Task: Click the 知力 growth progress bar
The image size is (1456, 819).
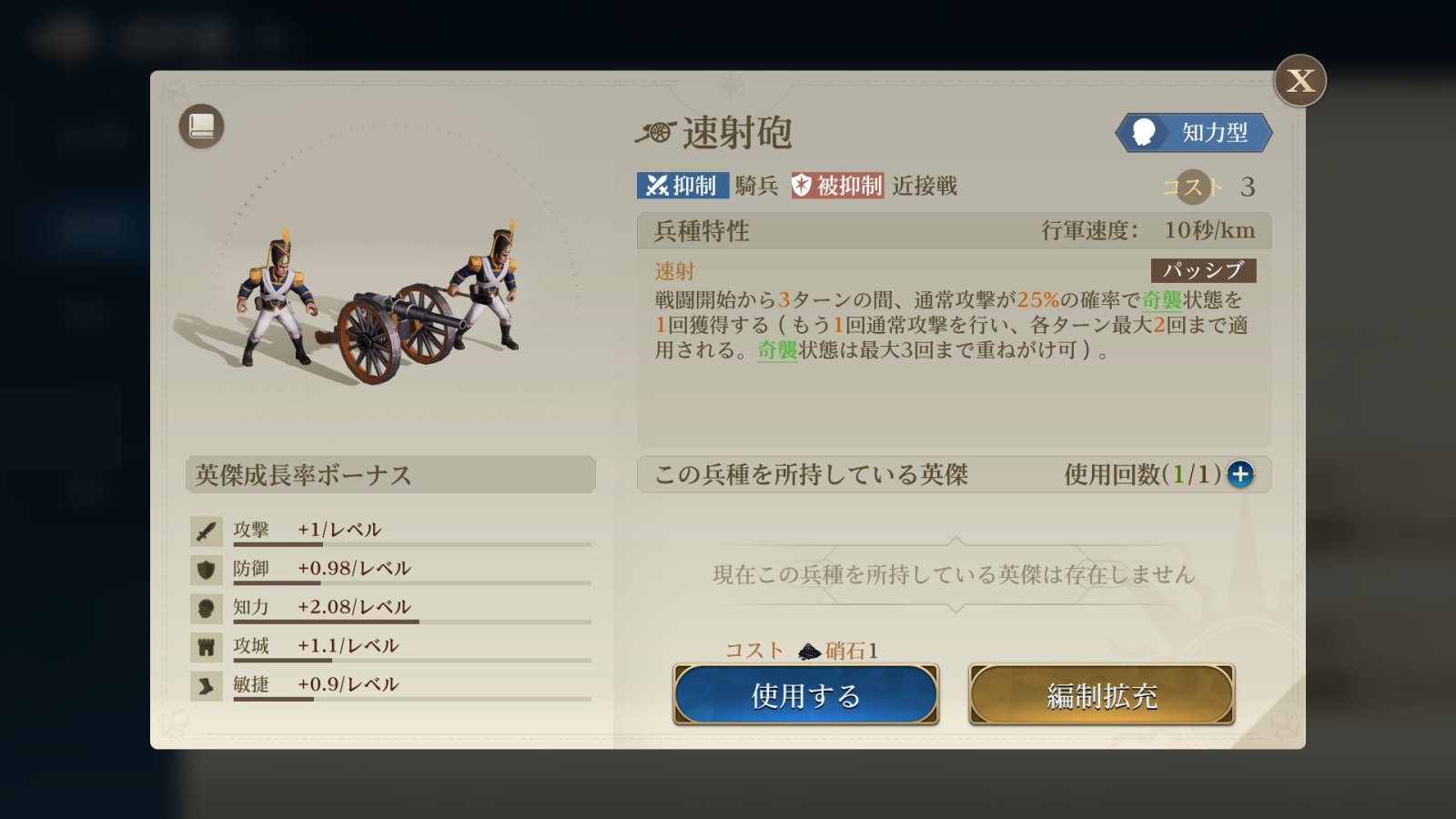Action: click(x=411, y=622)
